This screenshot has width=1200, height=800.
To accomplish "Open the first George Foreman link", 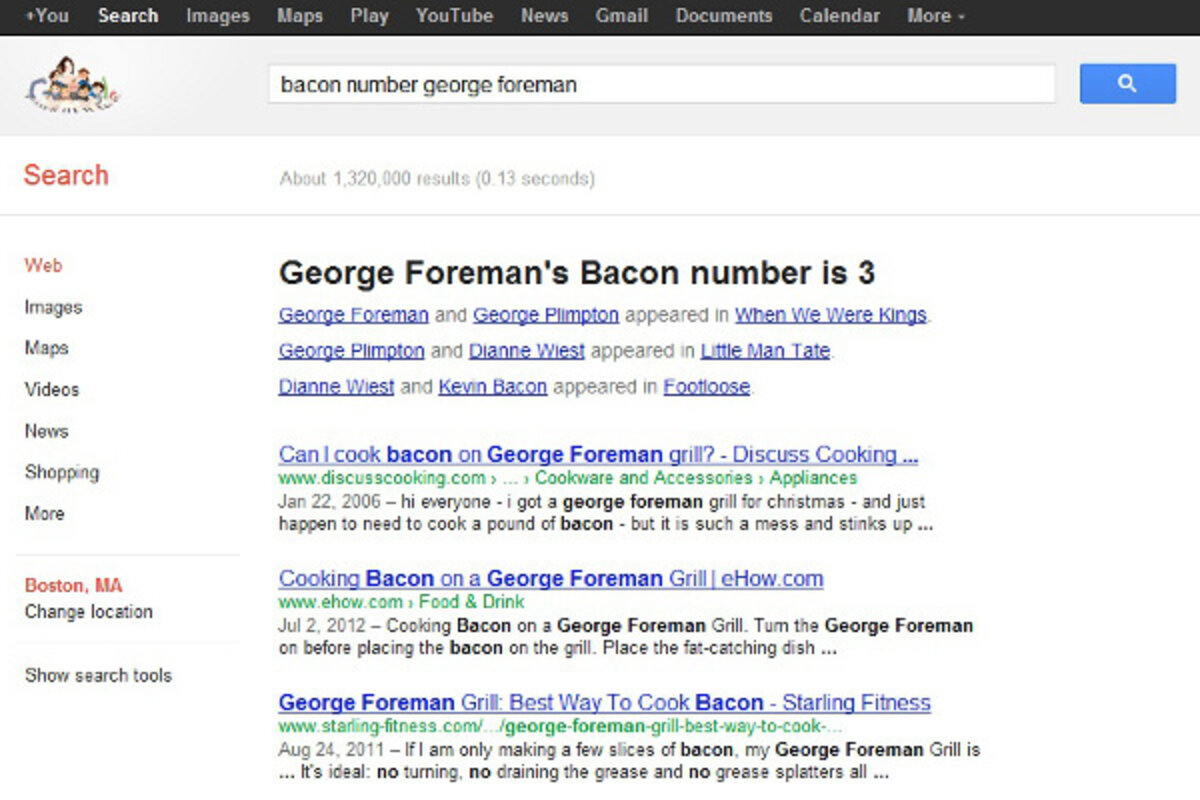I will 353,315.
